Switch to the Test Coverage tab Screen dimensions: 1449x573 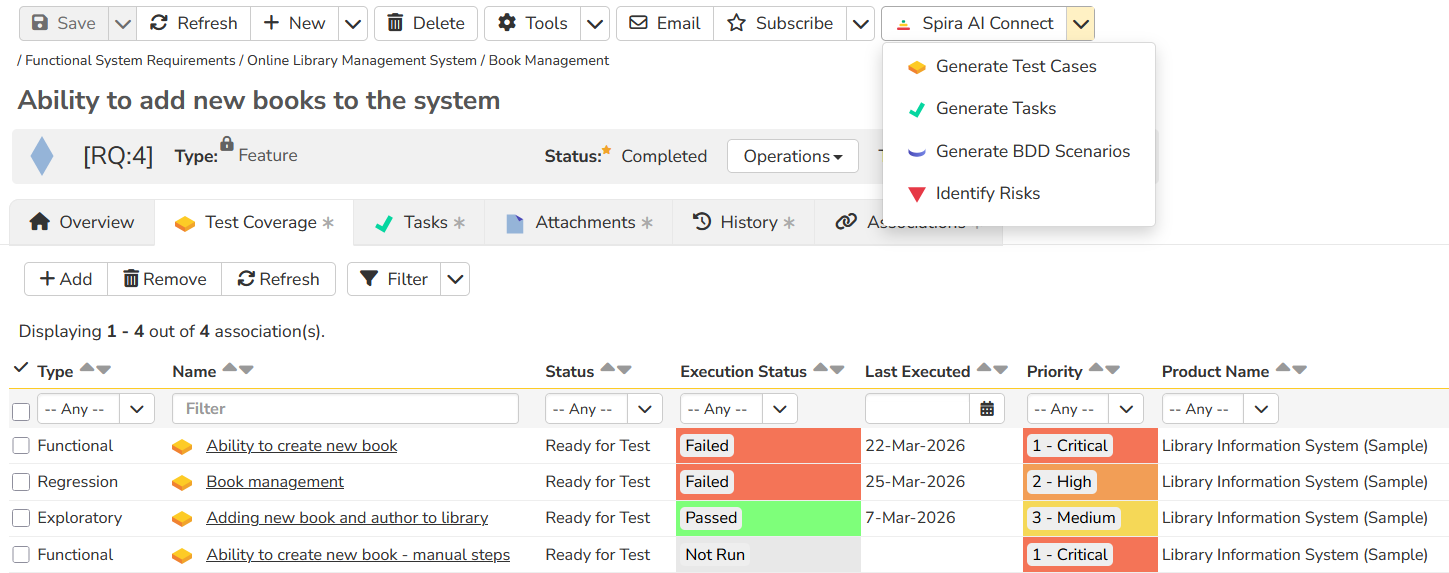pos(254,222)
